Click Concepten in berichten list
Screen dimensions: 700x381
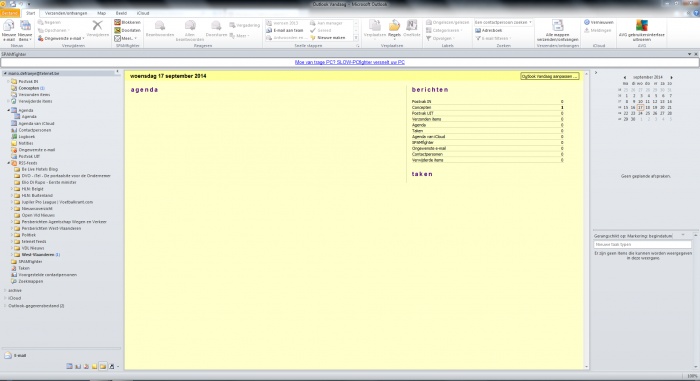coord(421,108)
